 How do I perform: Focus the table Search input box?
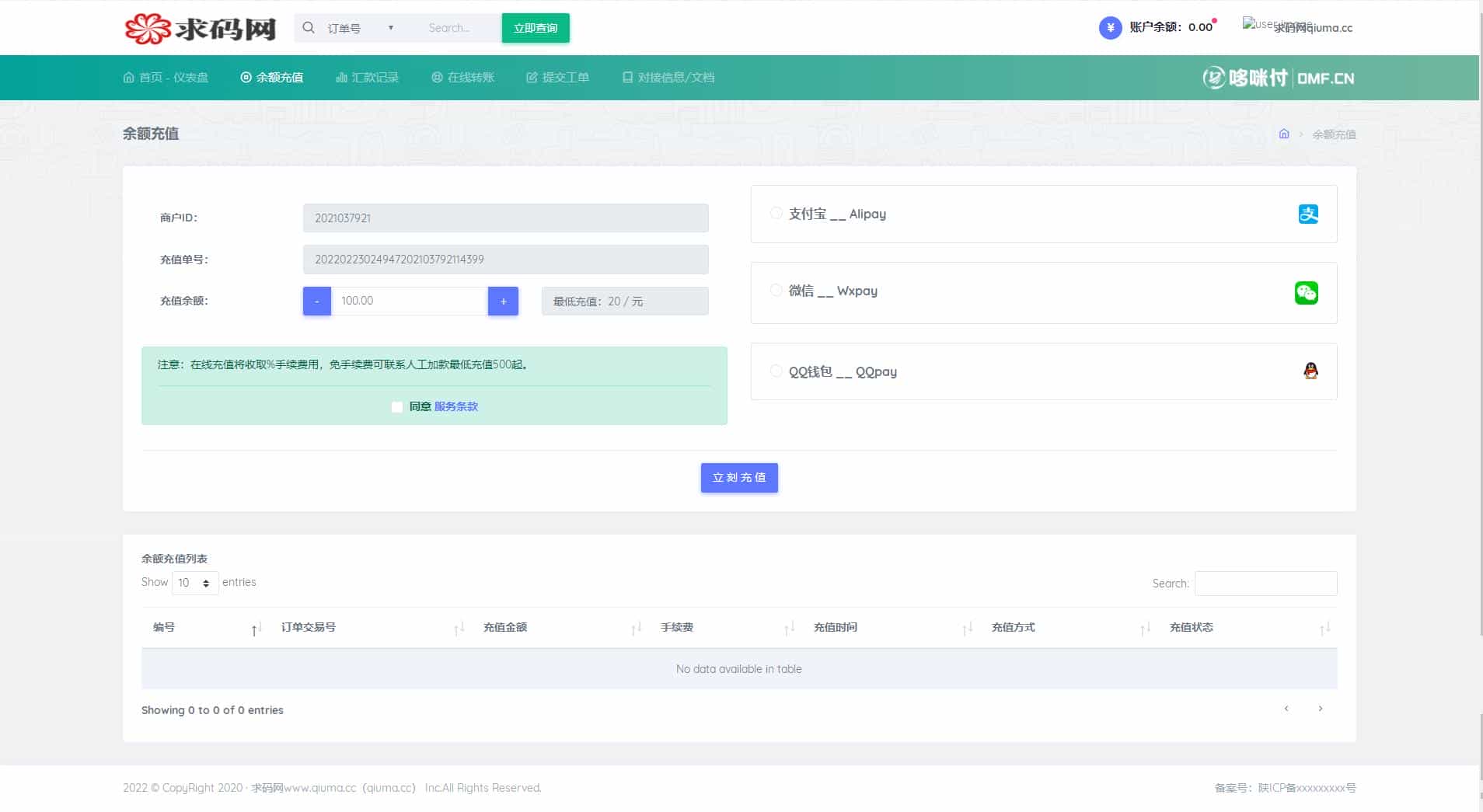[x=1266, y=584]
